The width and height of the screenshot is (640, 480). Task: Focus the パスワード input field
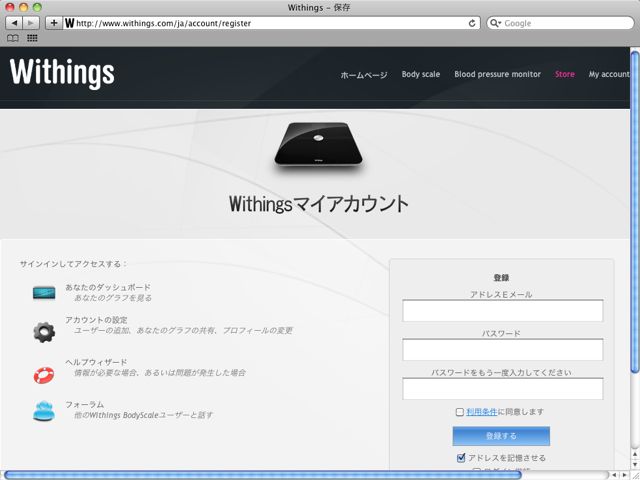[502, 350]
